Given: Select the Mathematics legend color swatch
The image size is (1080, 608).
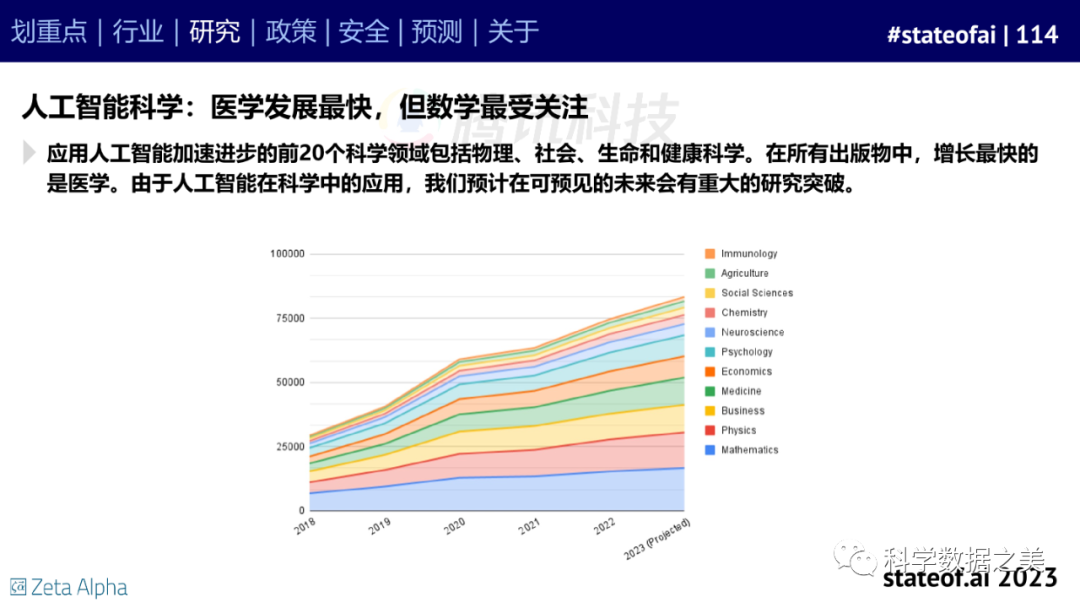Looking at the screenshot, I should 709,450.
